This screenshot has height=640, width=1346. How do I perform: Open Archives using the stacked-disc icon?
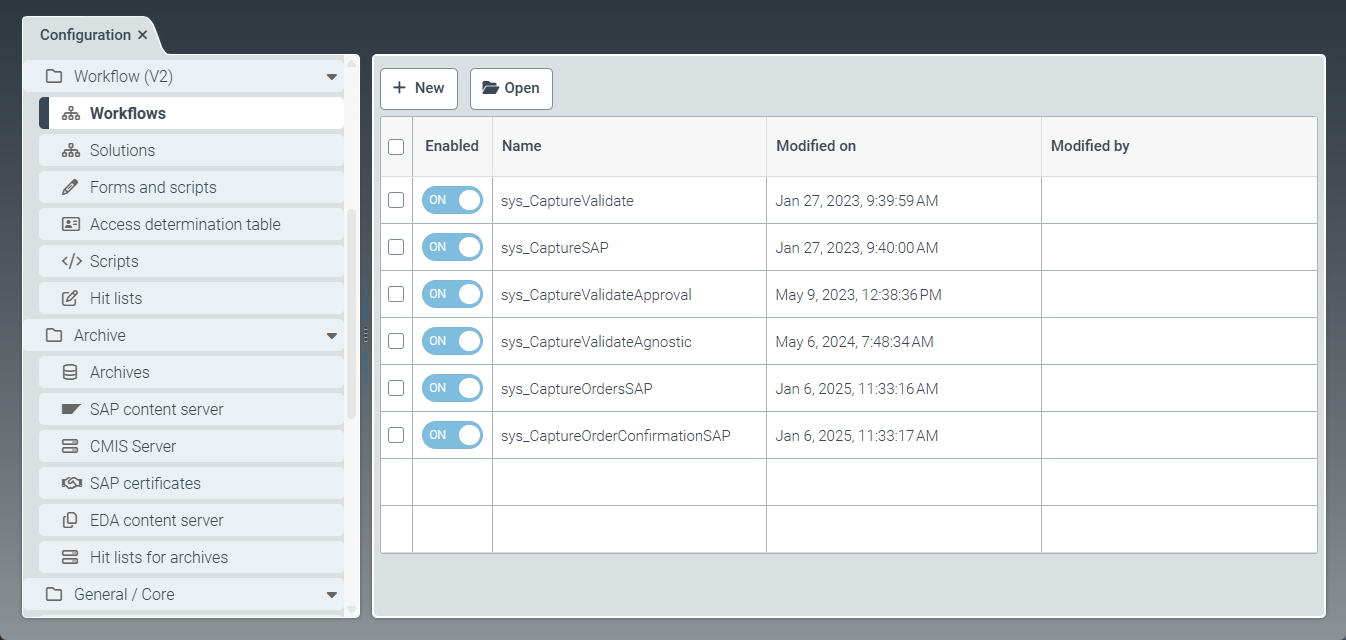pos(70,372)
